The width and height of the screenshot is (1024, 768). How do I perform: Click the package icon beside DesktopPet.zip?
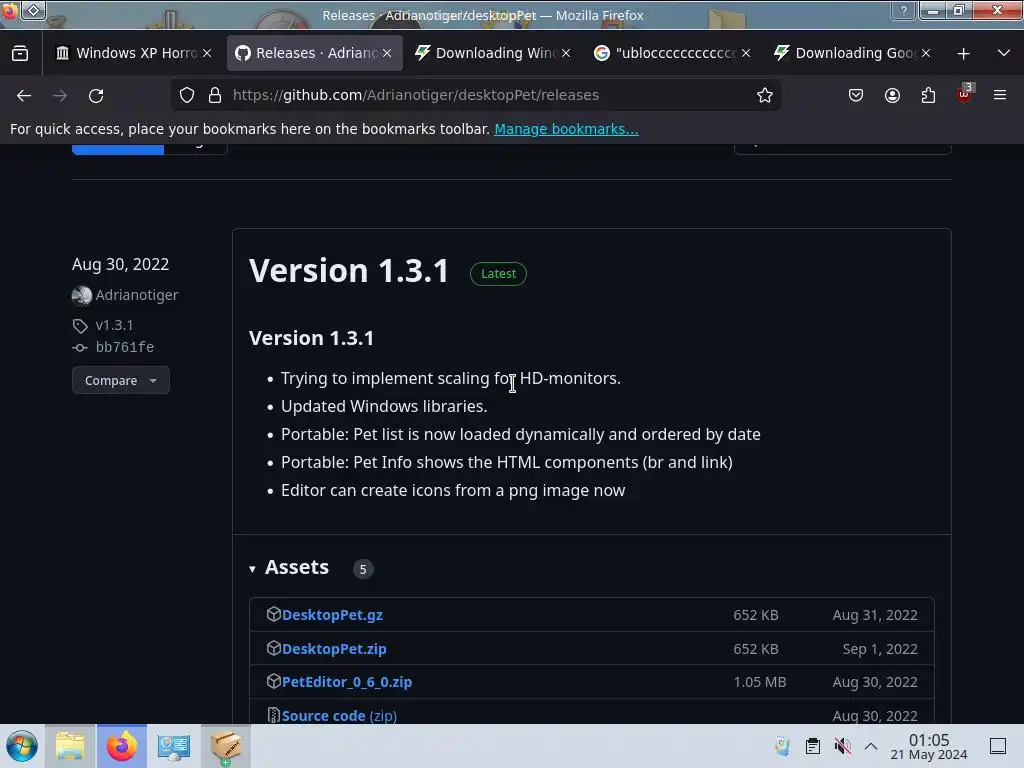click(x=274, y=648)
